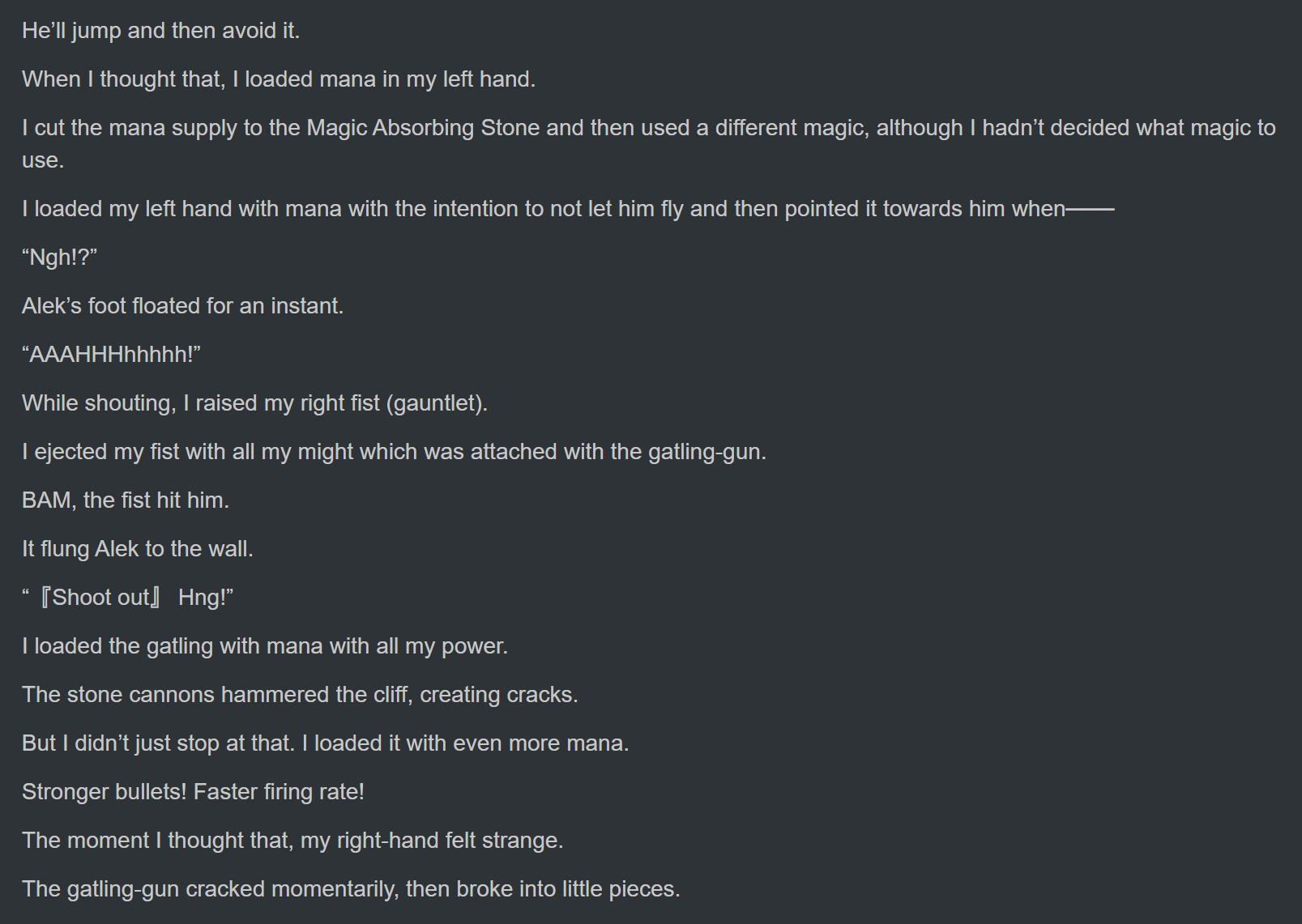
Task: Click the long dash after "towards him when"
Action: coord(1091,209)
